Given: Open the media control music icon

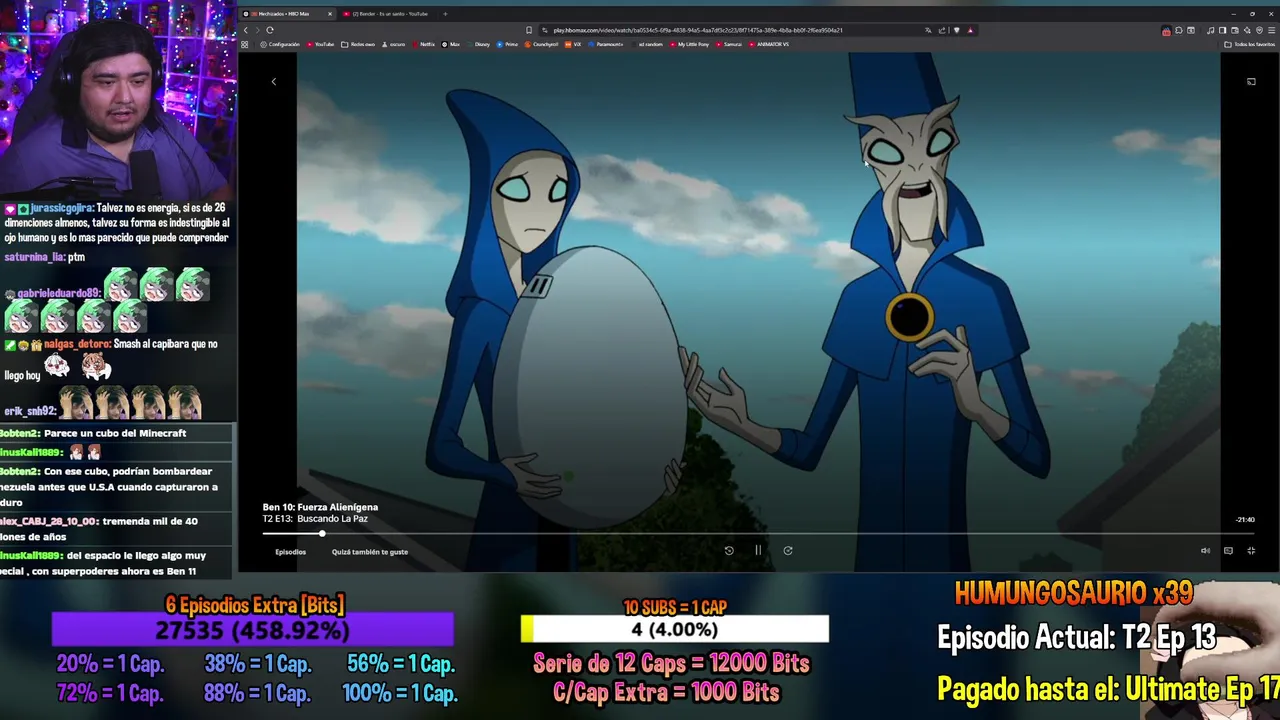Looking at the screenshot, I should (x=1210, y=30).
